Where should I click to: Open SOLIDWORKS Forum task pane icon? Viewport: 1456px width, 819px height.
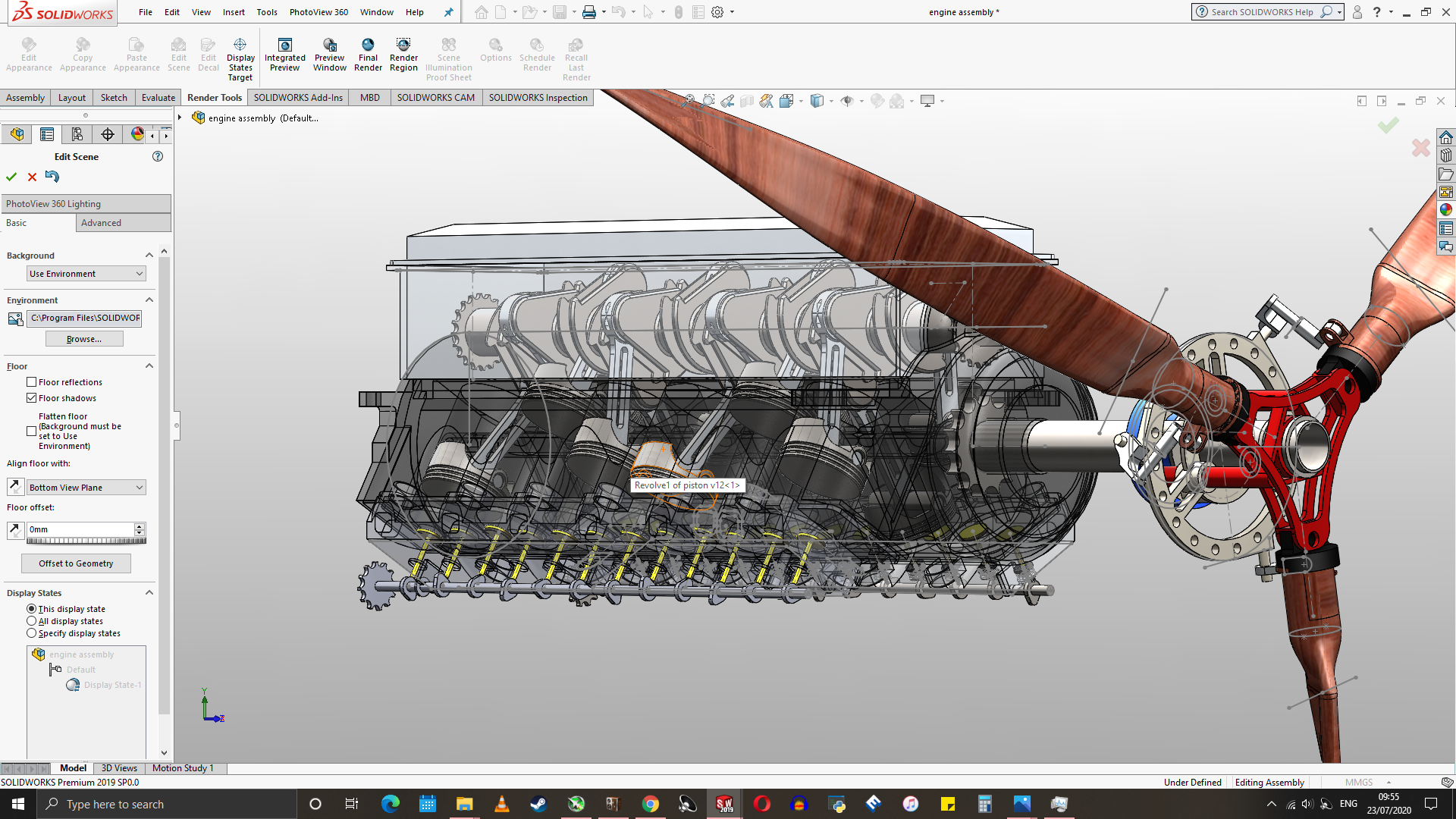pos(1446,246)
